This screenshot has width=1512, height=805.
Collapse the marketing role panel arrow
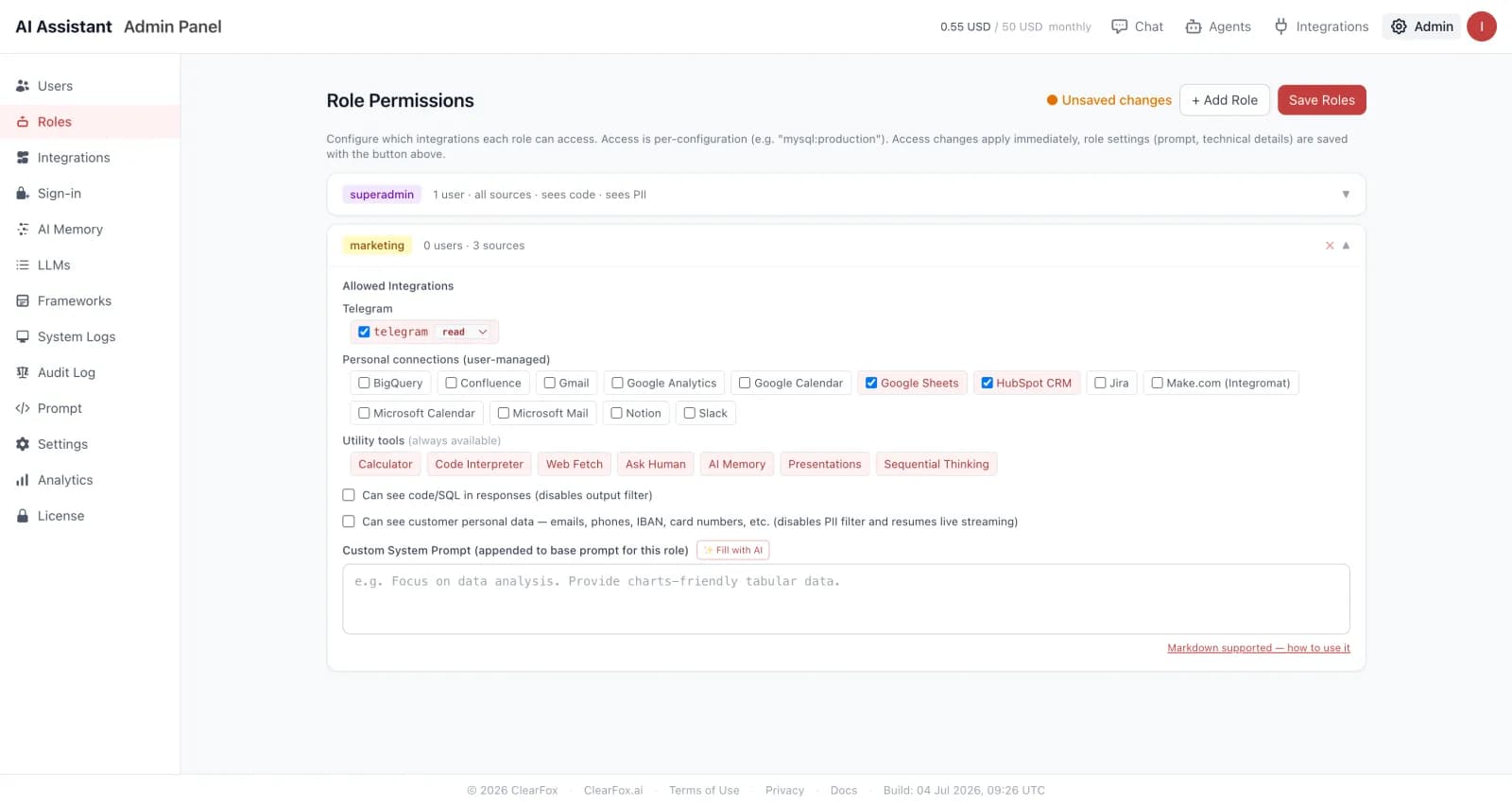click(x=1346, y=246)
